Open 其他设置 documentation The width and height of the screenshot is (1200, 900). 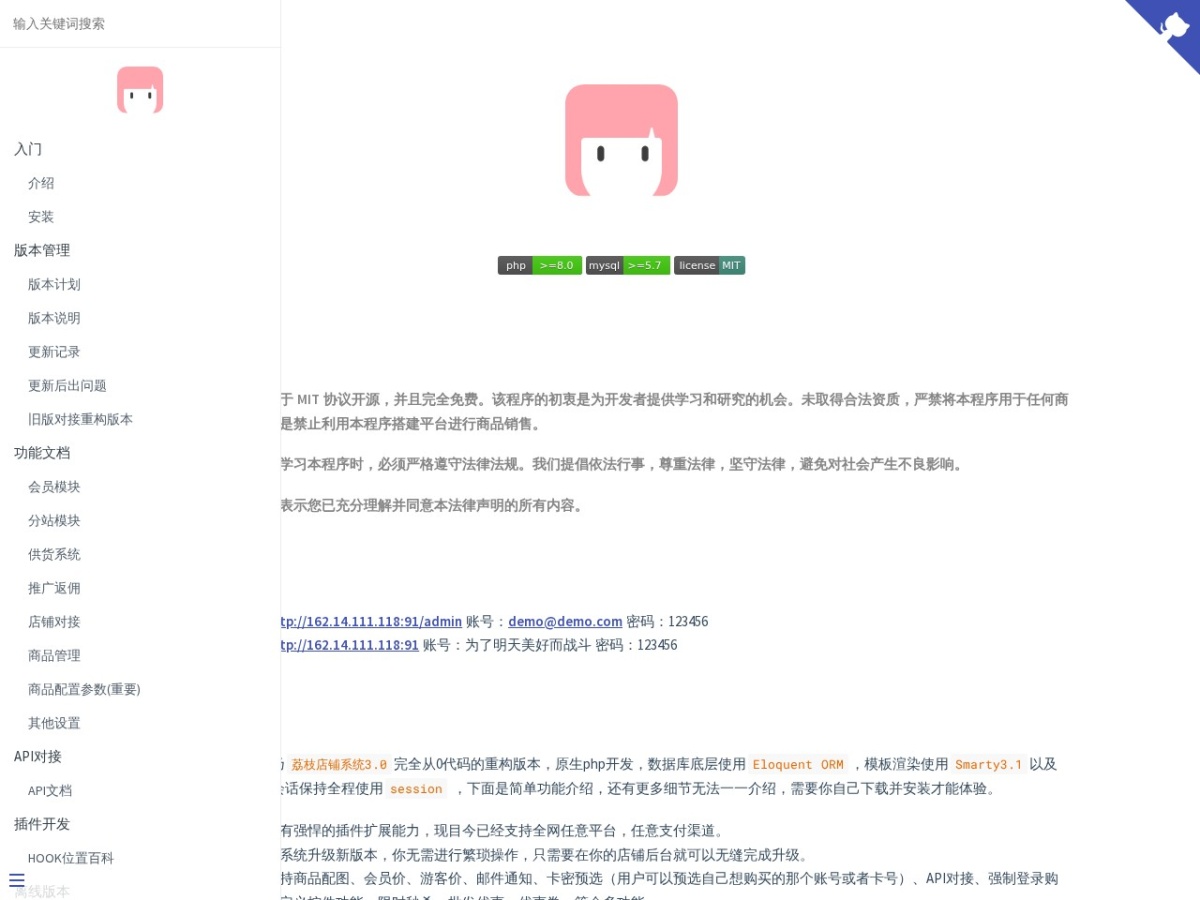[54, 723]
